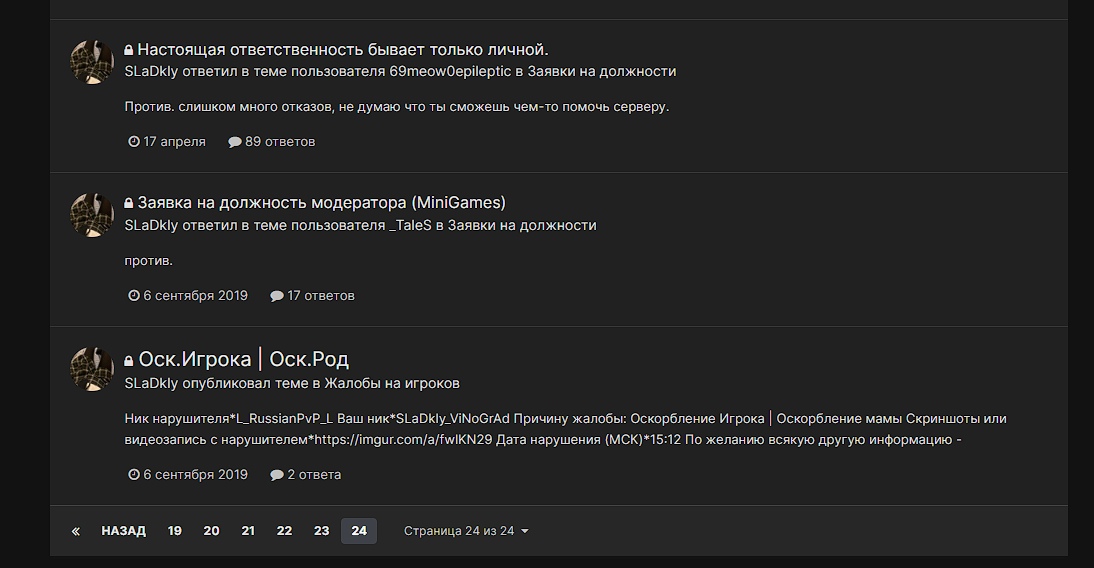Click comment bubble icon next to "2 ответа"
Viewport: 1094px width, 568px height.
click(x=277, y=474)
